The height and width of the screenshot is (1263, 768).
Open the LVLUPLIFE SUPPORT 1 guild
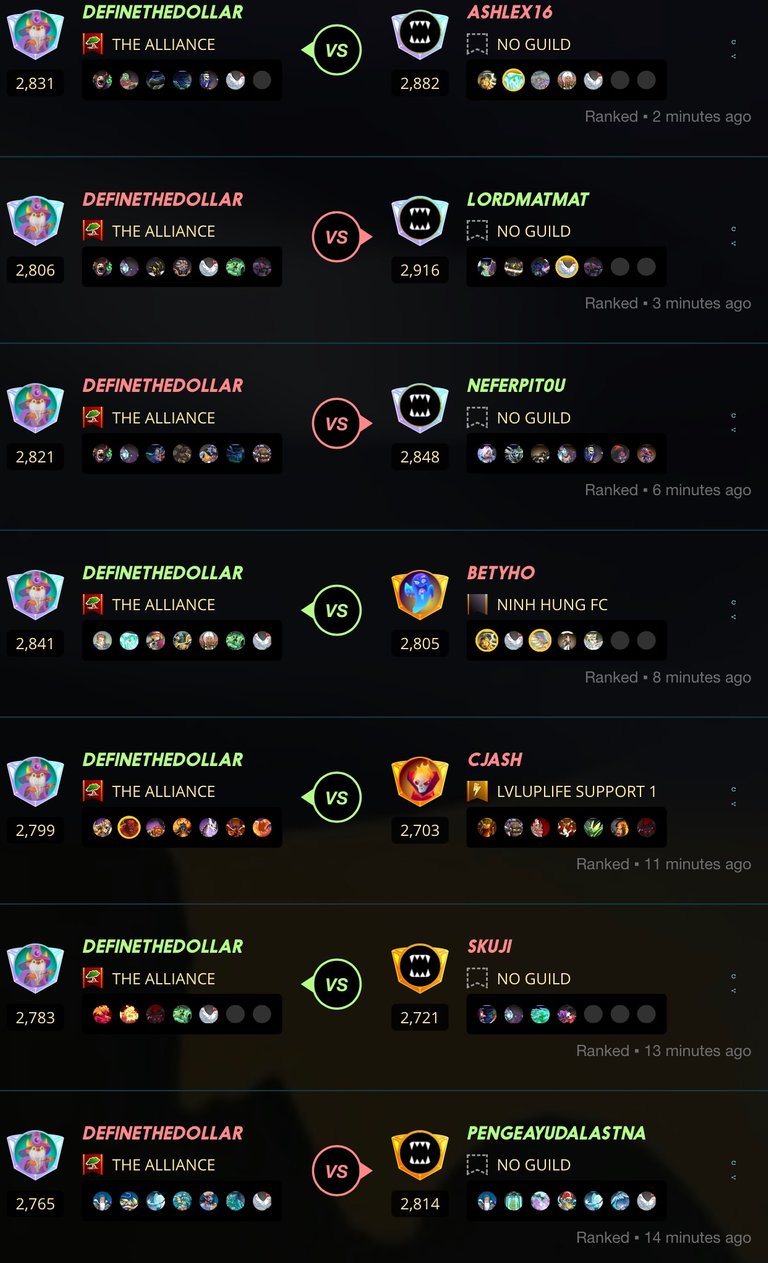point(577,792)
